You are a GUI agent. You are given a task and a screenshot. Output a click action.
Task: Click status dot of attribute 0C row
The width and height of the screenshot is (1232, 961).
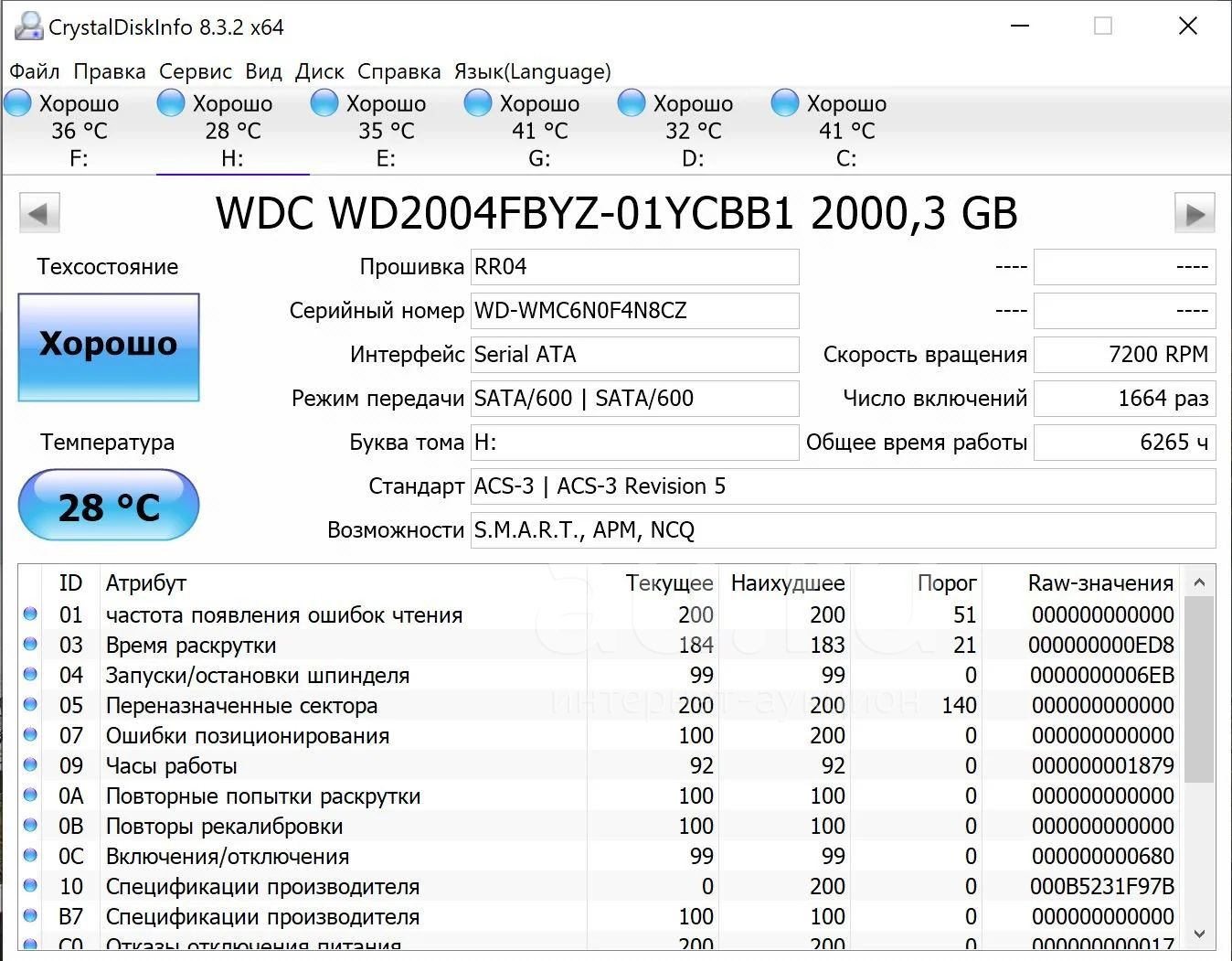(x=30, y=855)
